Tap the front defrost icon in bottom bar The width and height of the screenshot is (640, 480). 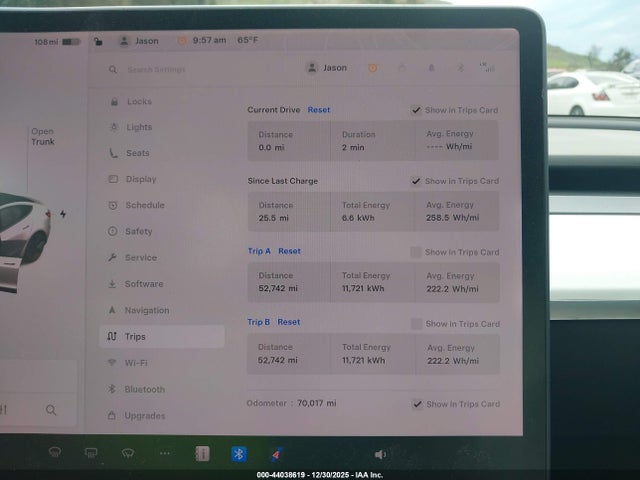click(55, 452)
